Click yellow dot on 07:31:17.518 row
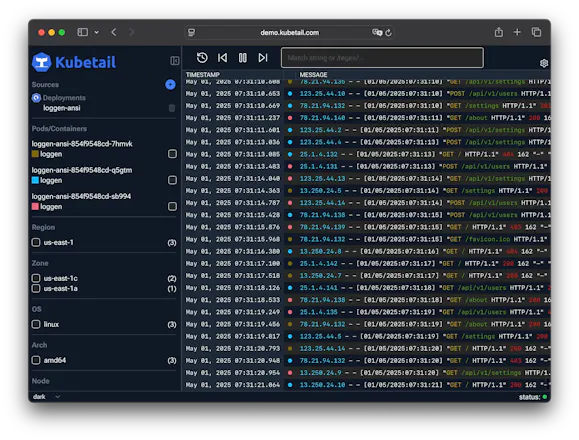 click(290, 276)
